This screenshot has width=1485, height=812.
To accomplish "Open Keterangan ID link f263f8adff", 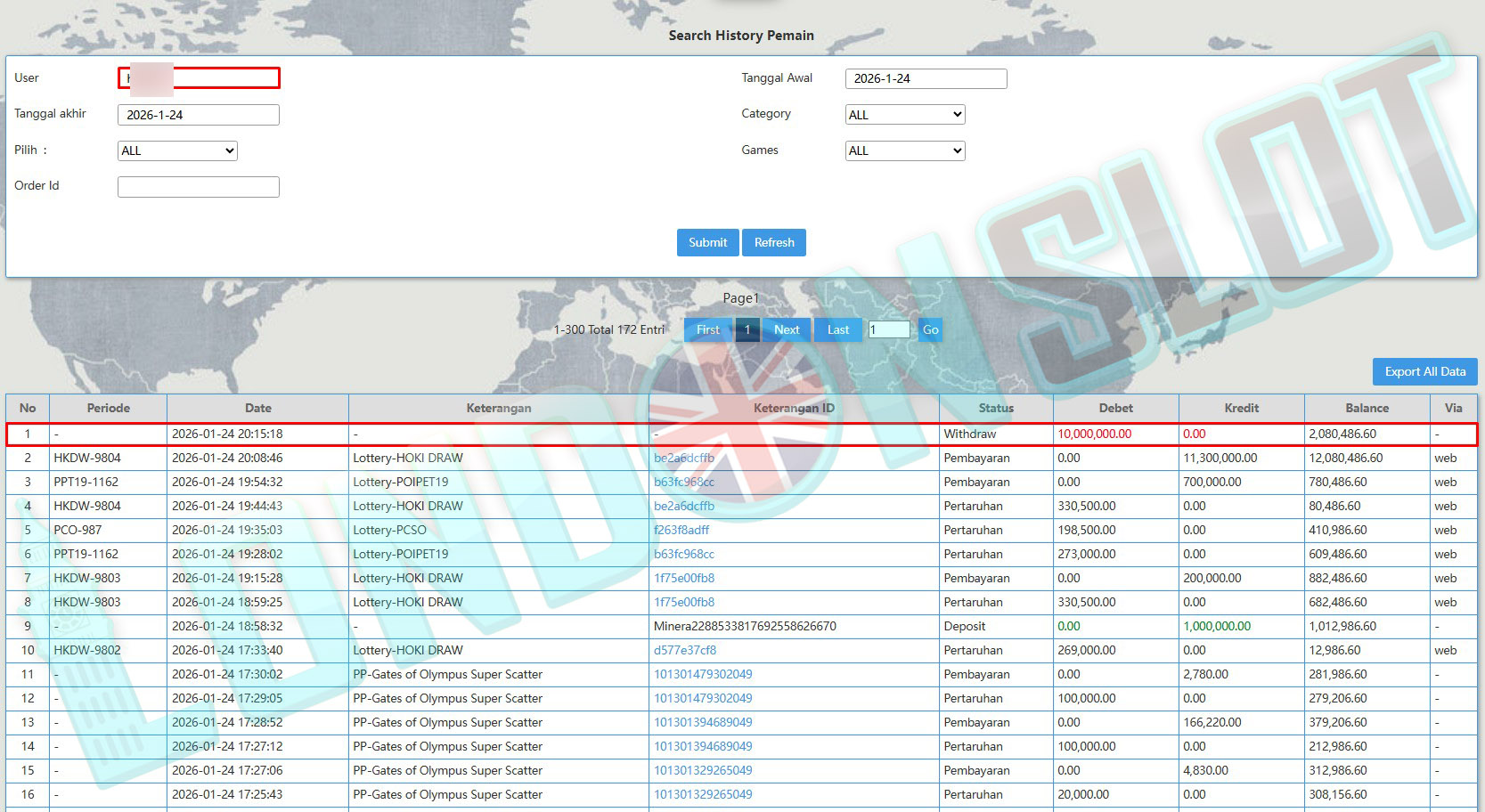I will (681, 530).
